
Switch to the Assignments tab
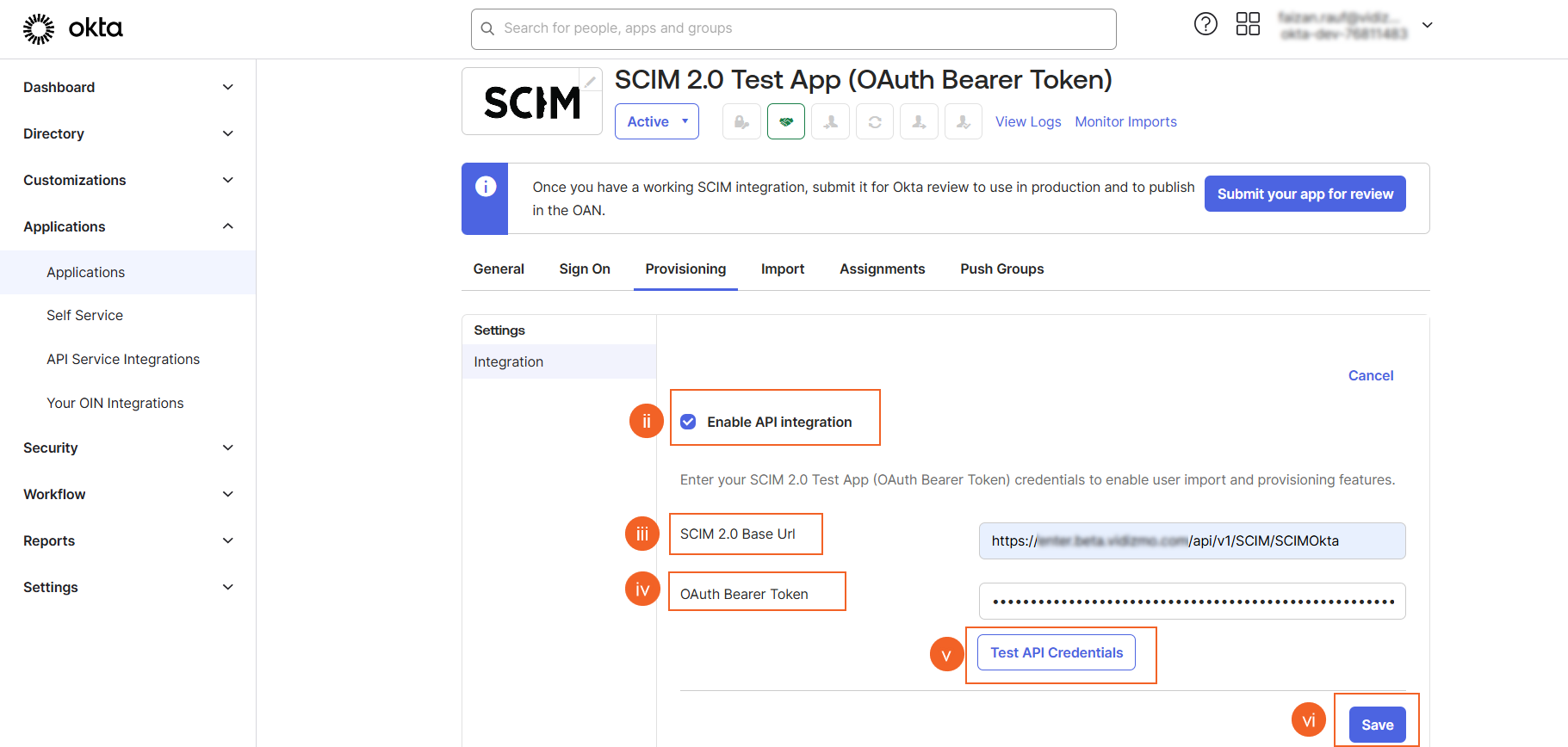coord(882,269)
